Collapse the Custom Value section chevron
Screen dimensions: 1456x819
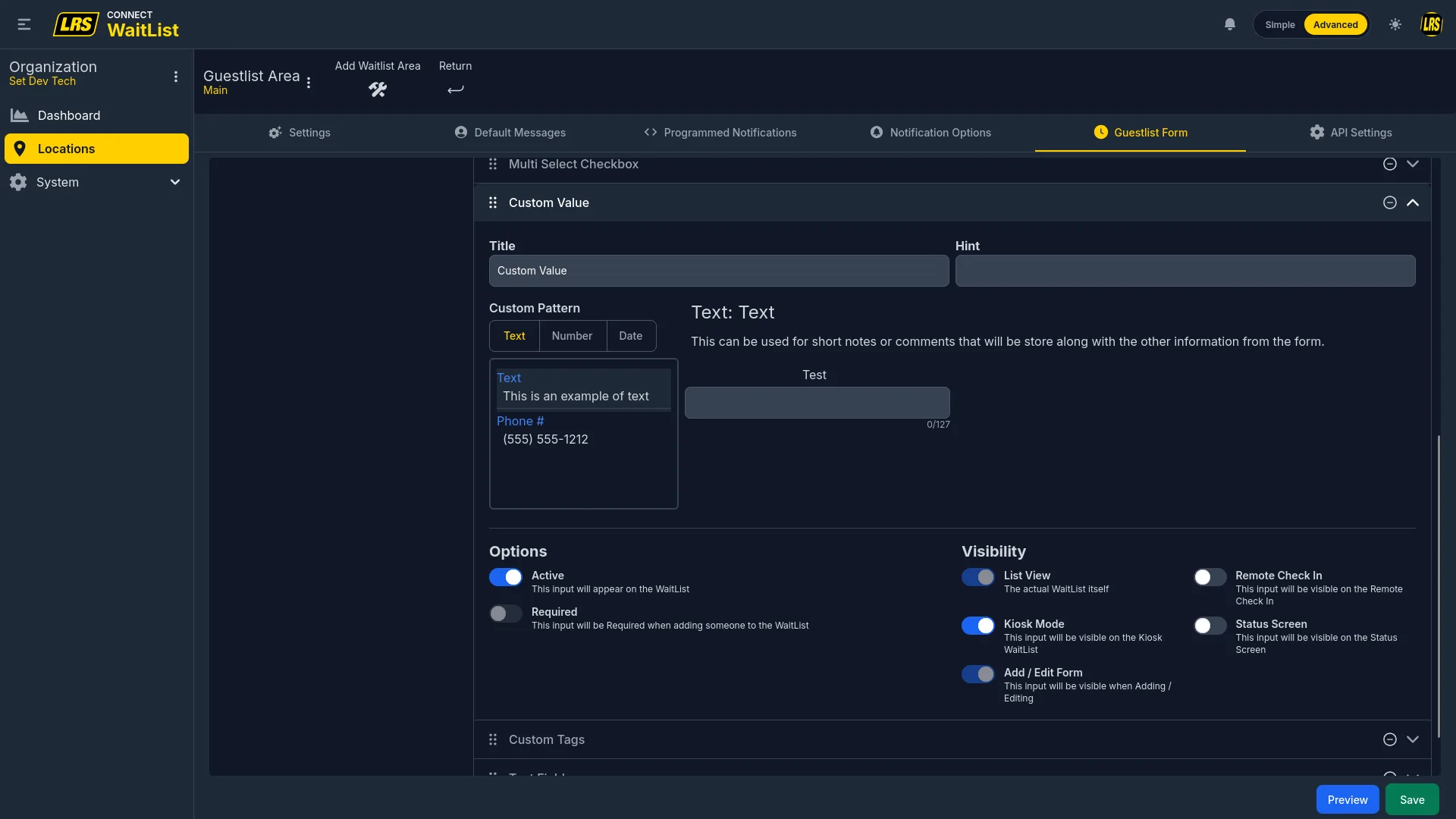[x=1413, y=202]
